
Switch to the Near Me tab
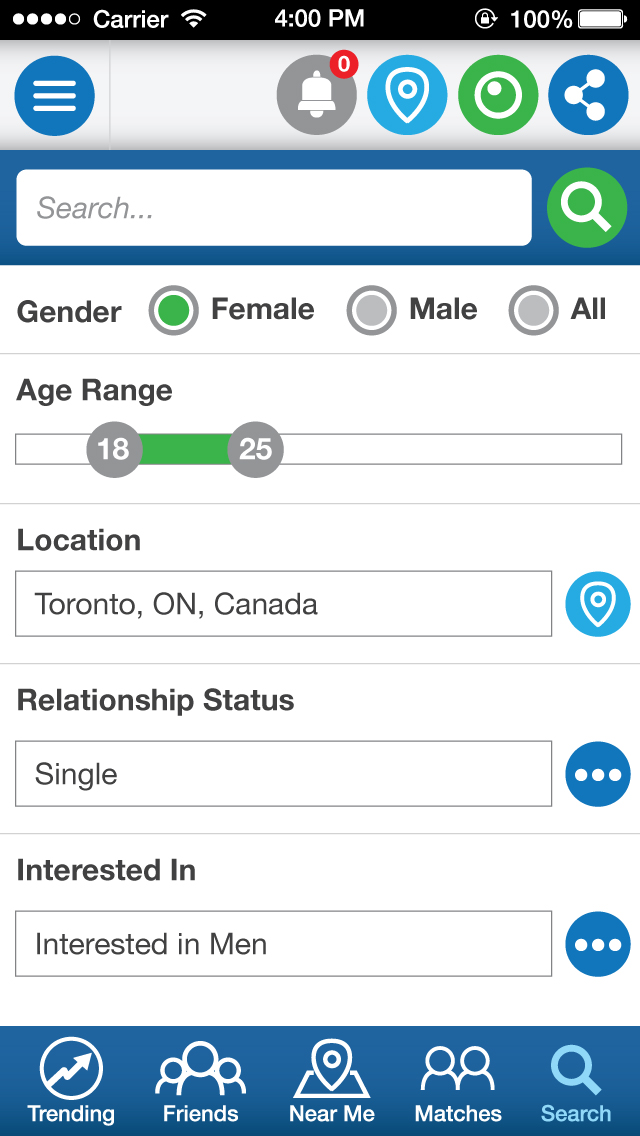tap(332, 1082)
